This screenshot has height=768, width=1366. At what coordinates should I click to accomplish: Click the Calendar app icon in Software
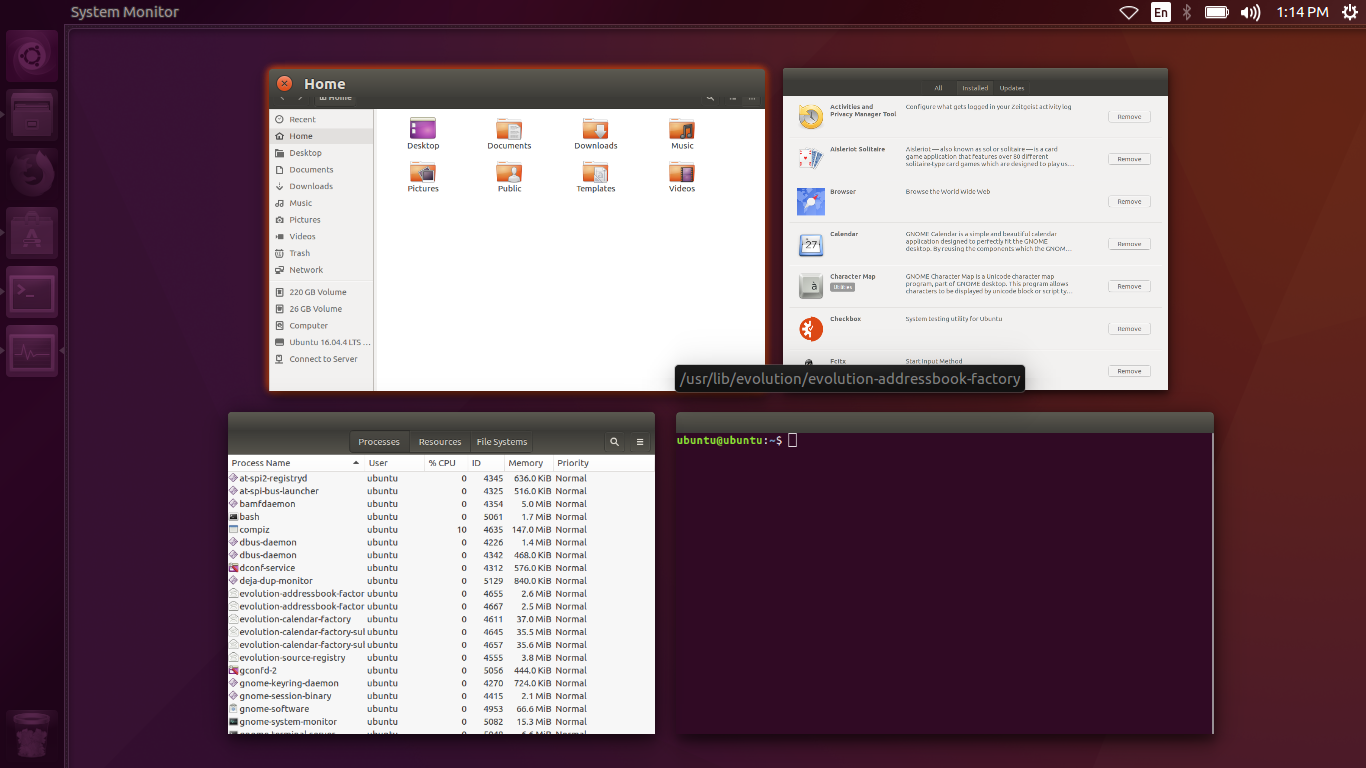[x=810, y=244]
